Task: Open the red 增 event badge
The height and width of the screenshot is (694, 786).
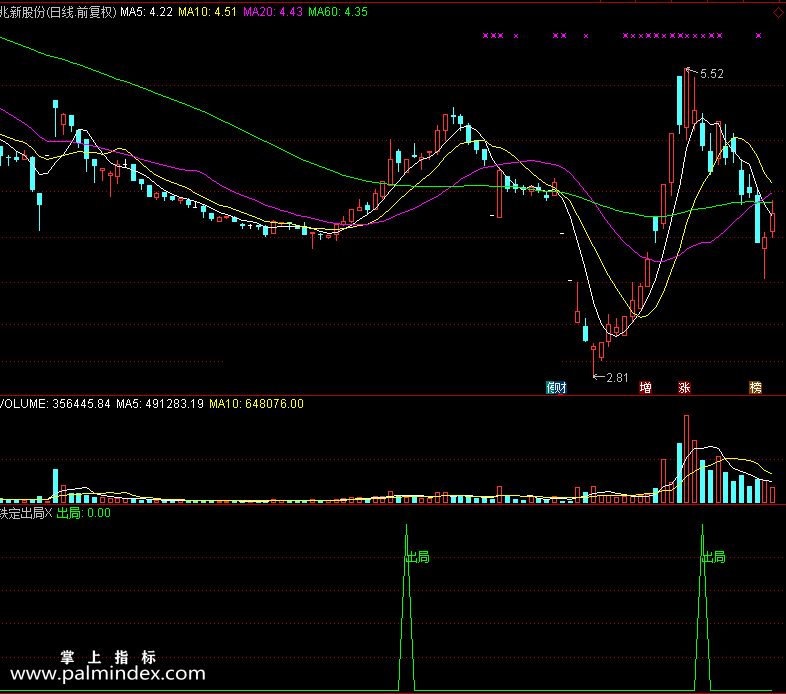Action: pos(646,388)
